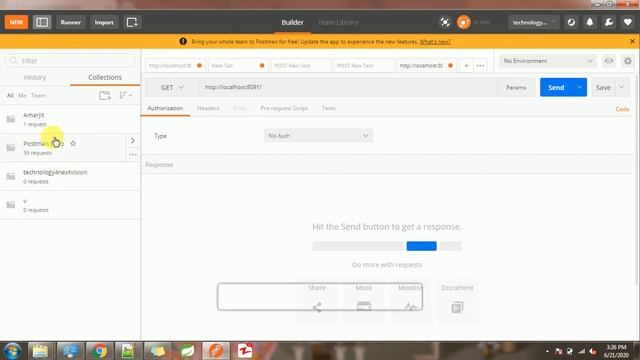The height and width of the screenshot is (360, 640).
Task: Open Chrome from the taskbar
Action: pyautogui.click(x=99, y=351)
